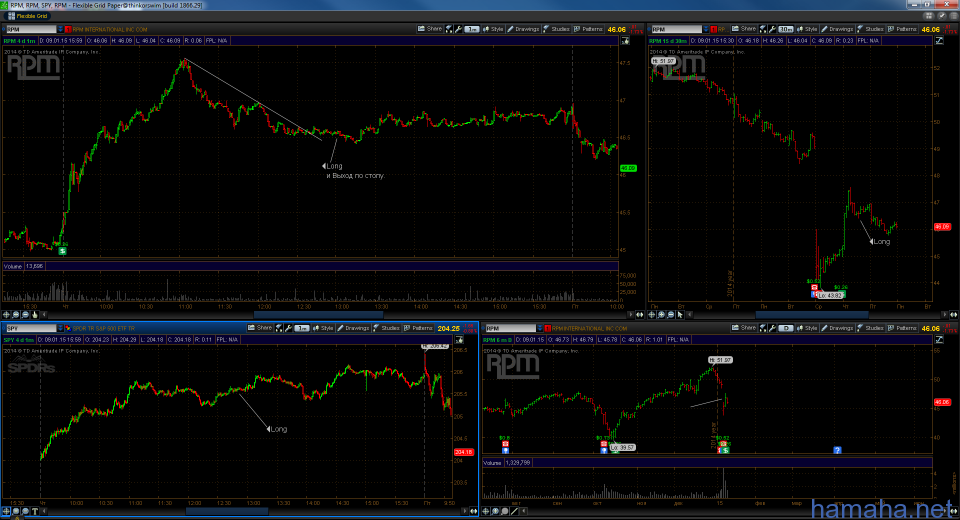Open the 30m timeframe selector
Screen dimensions: 960x520
[786, 29]
